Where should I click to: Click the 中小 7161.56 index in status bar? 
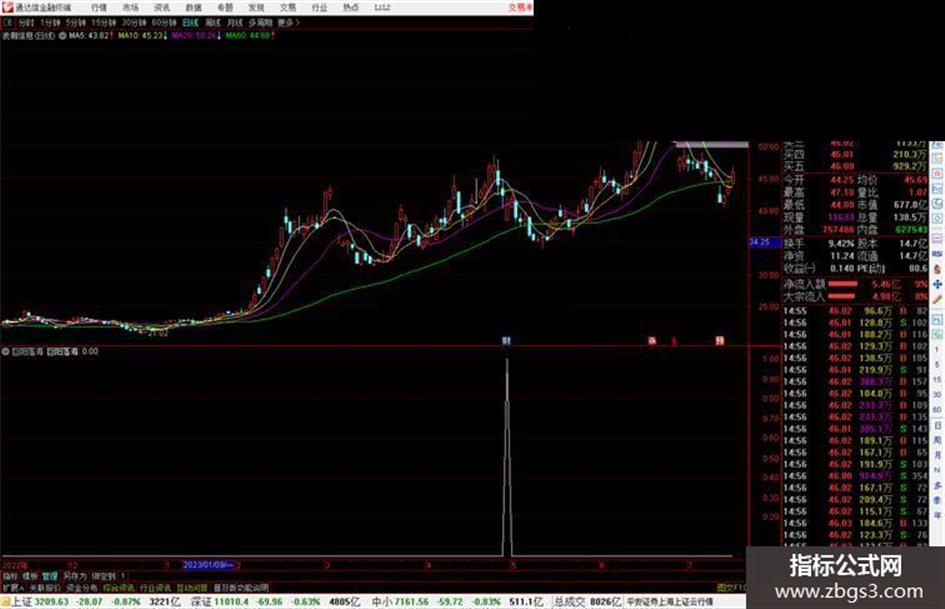pyautogui.click(x=400, y=602)
